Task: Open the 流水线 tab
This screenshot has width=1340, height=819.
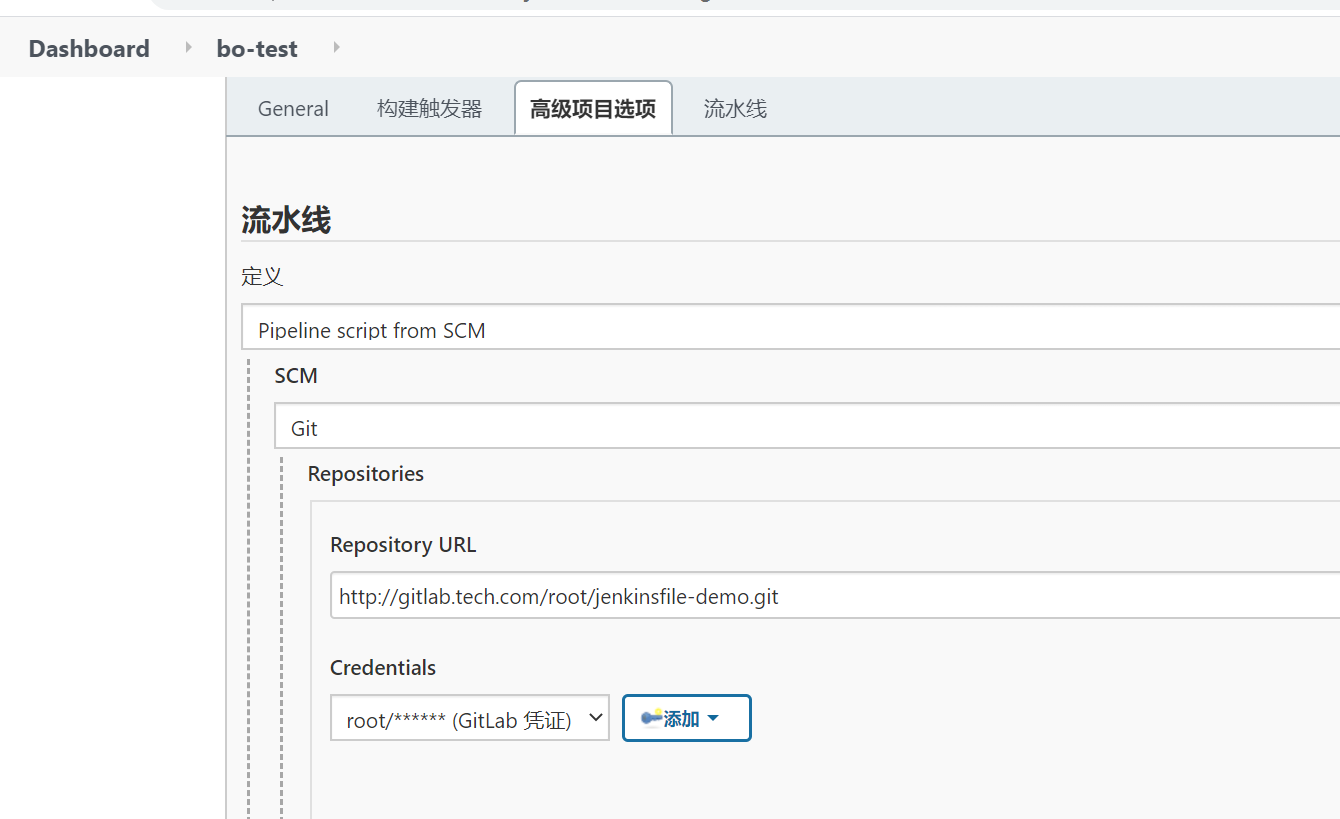Action: [x=734, y=108]
